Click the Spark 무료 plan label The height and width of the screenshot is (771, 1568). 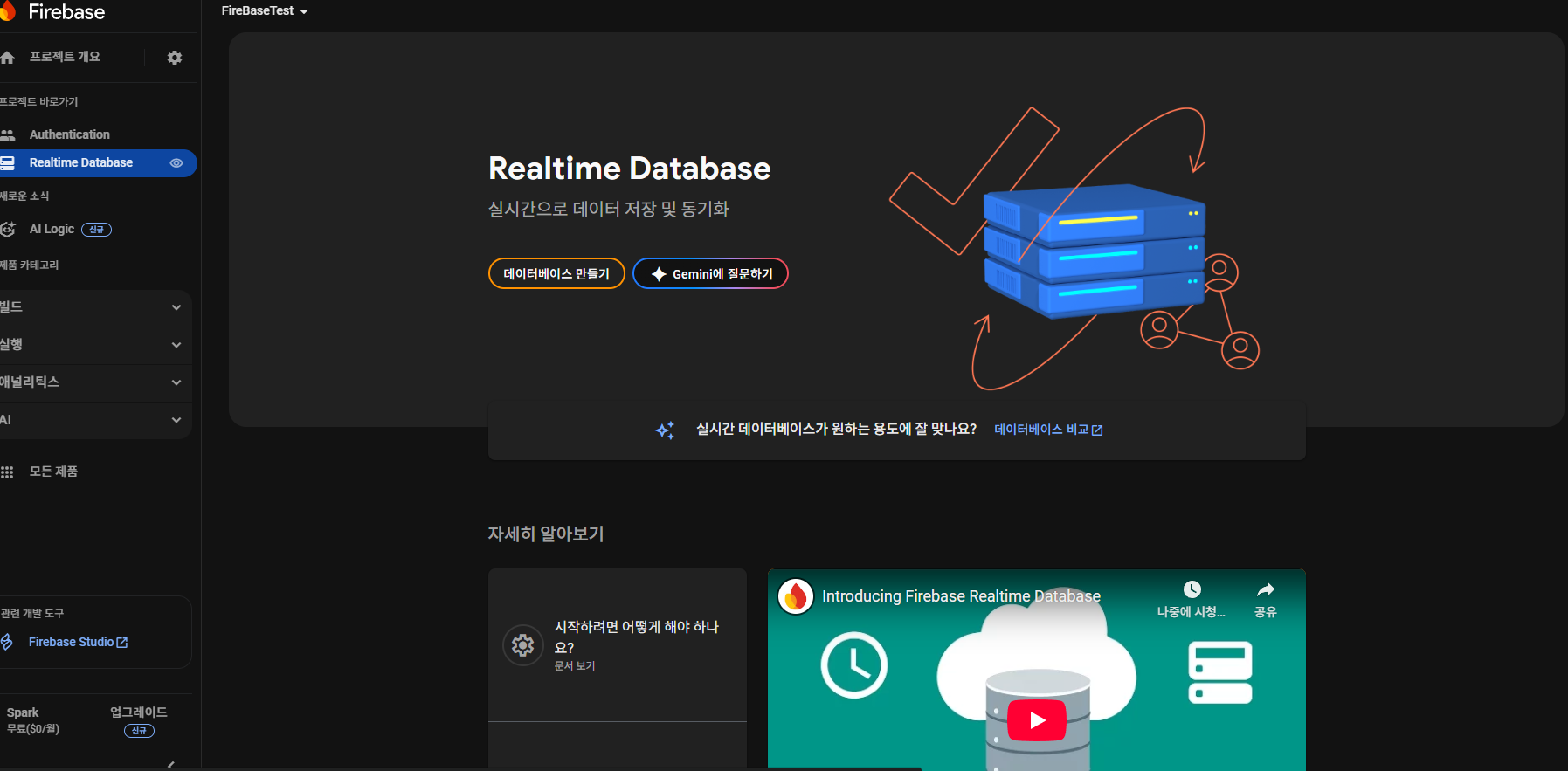click(33, 720)
